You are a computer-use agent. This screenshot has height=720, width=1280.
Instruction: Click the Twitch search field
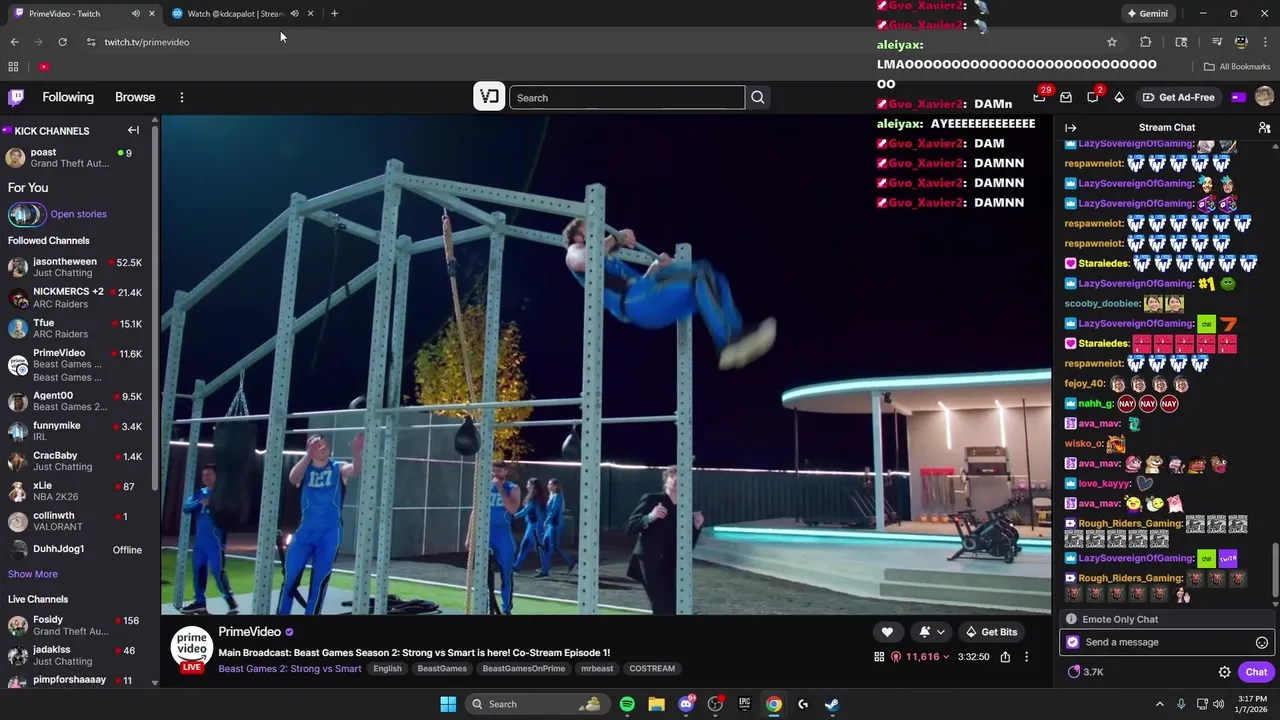627,97
